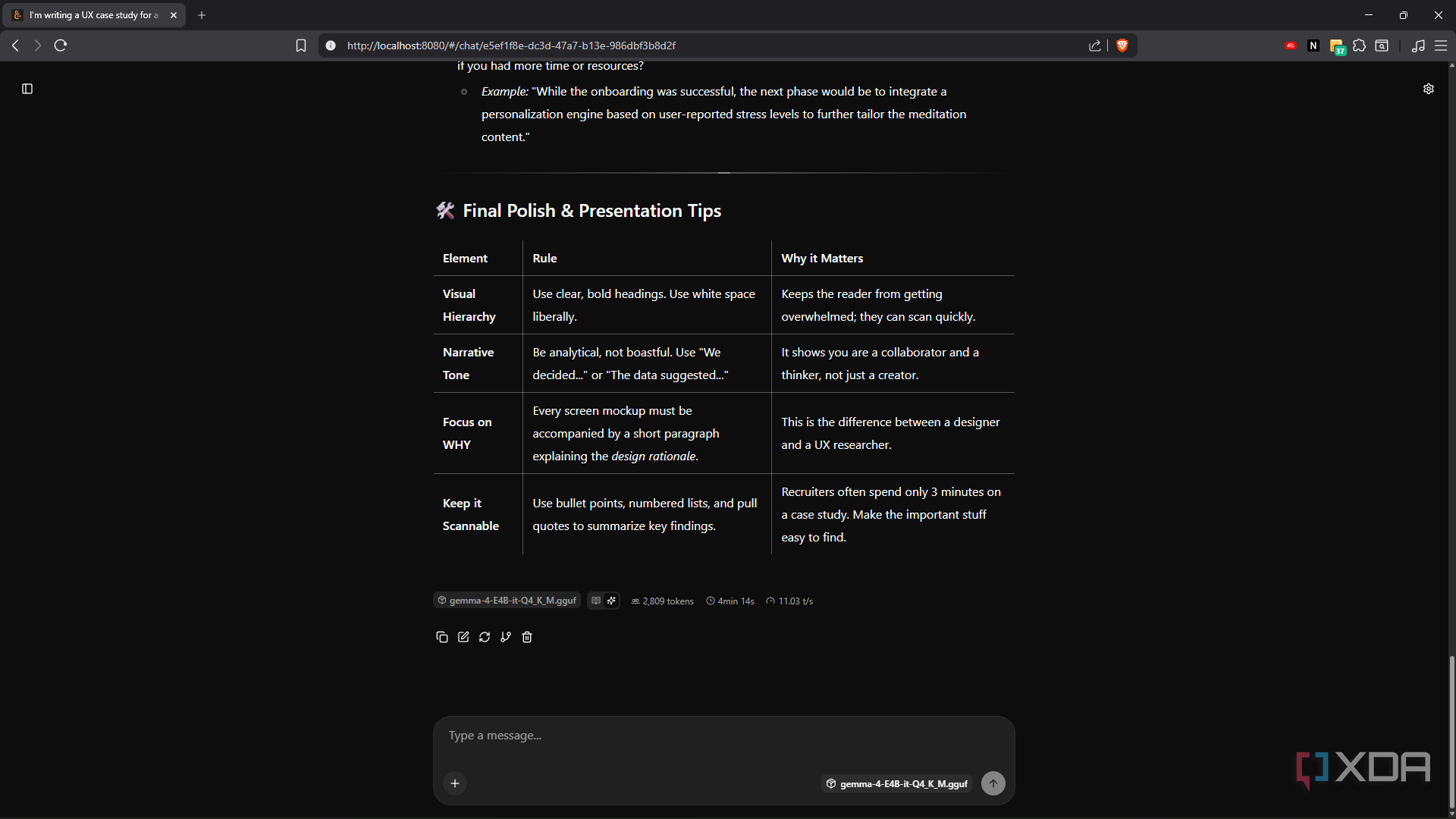Edit the message with the pencil icon
Image resolution: width=1456 pixels, height=819 pixels.
463,637
